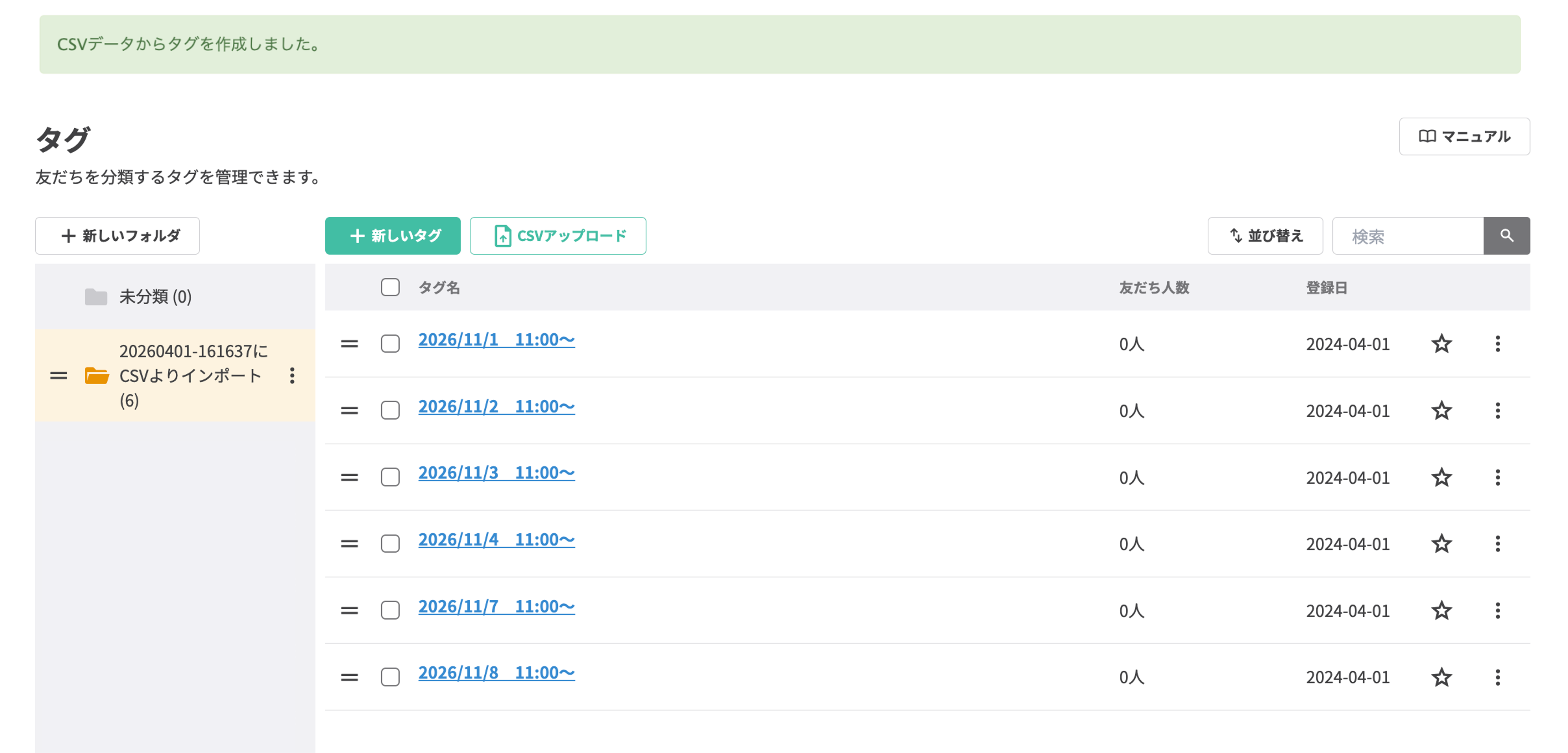Screen dimensions: 1568x753
Task: Star the 2026/11/8 tag
Action: point(1441,677)
